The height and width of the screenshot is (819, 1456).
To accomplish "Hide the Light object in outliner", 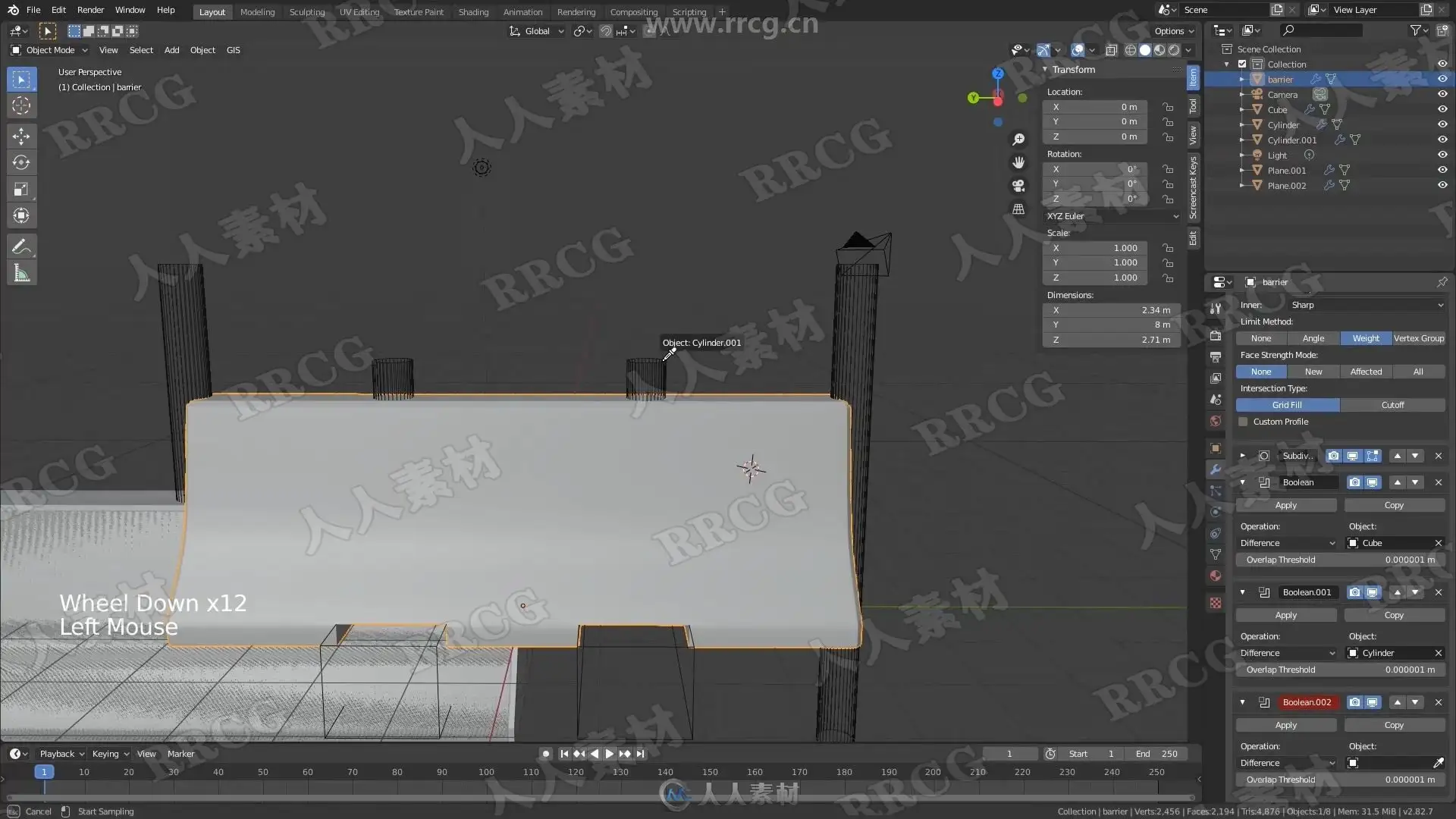I will point(1442,155).
